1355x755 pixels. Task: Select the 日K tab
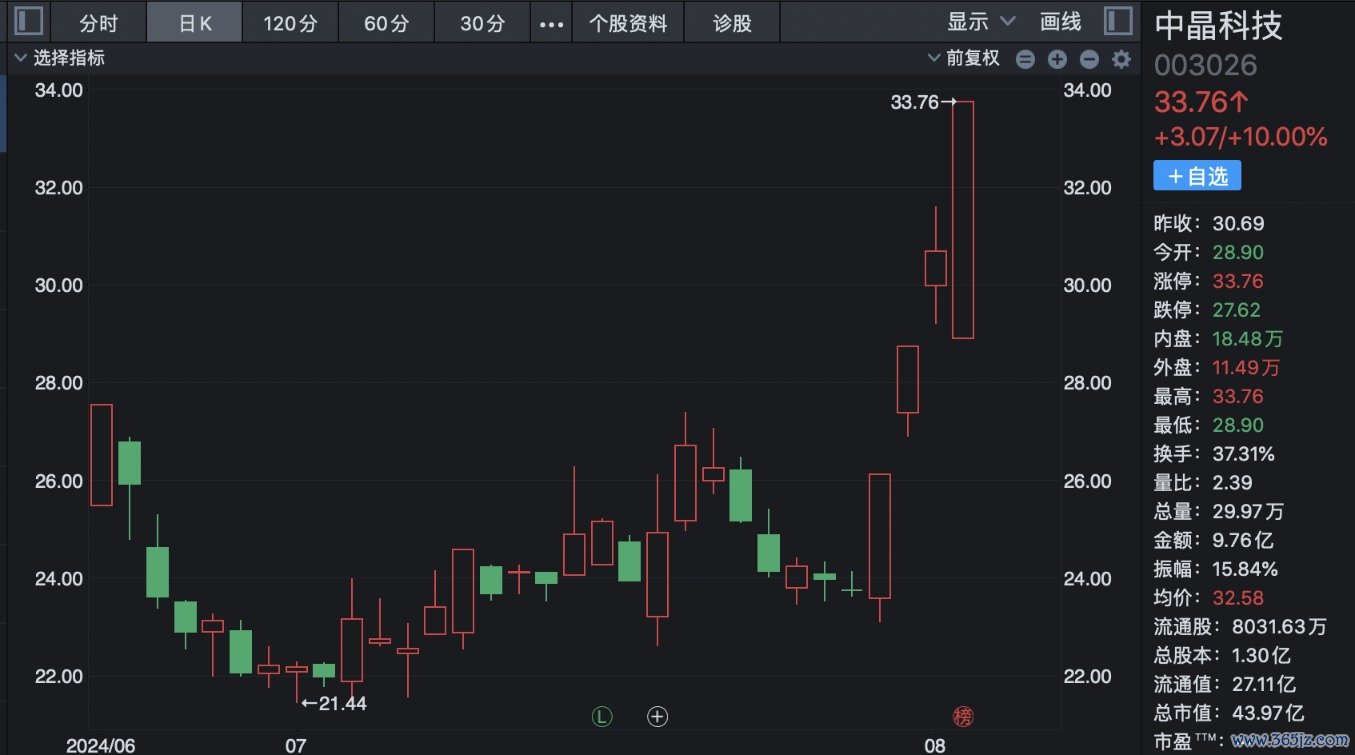[195, 23]
